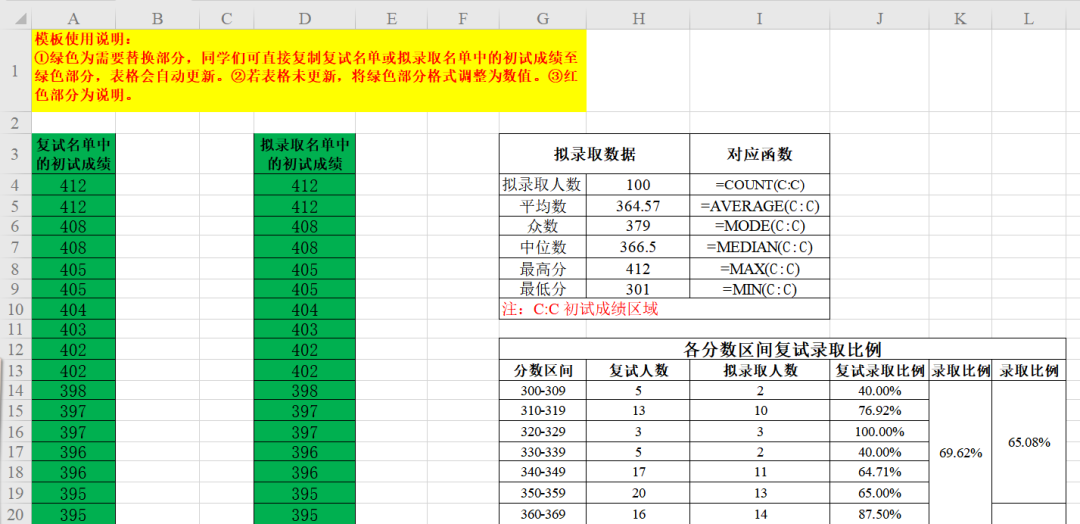Select the merged 65.08% cell
1080x524 pixels.
(1028, 442)
